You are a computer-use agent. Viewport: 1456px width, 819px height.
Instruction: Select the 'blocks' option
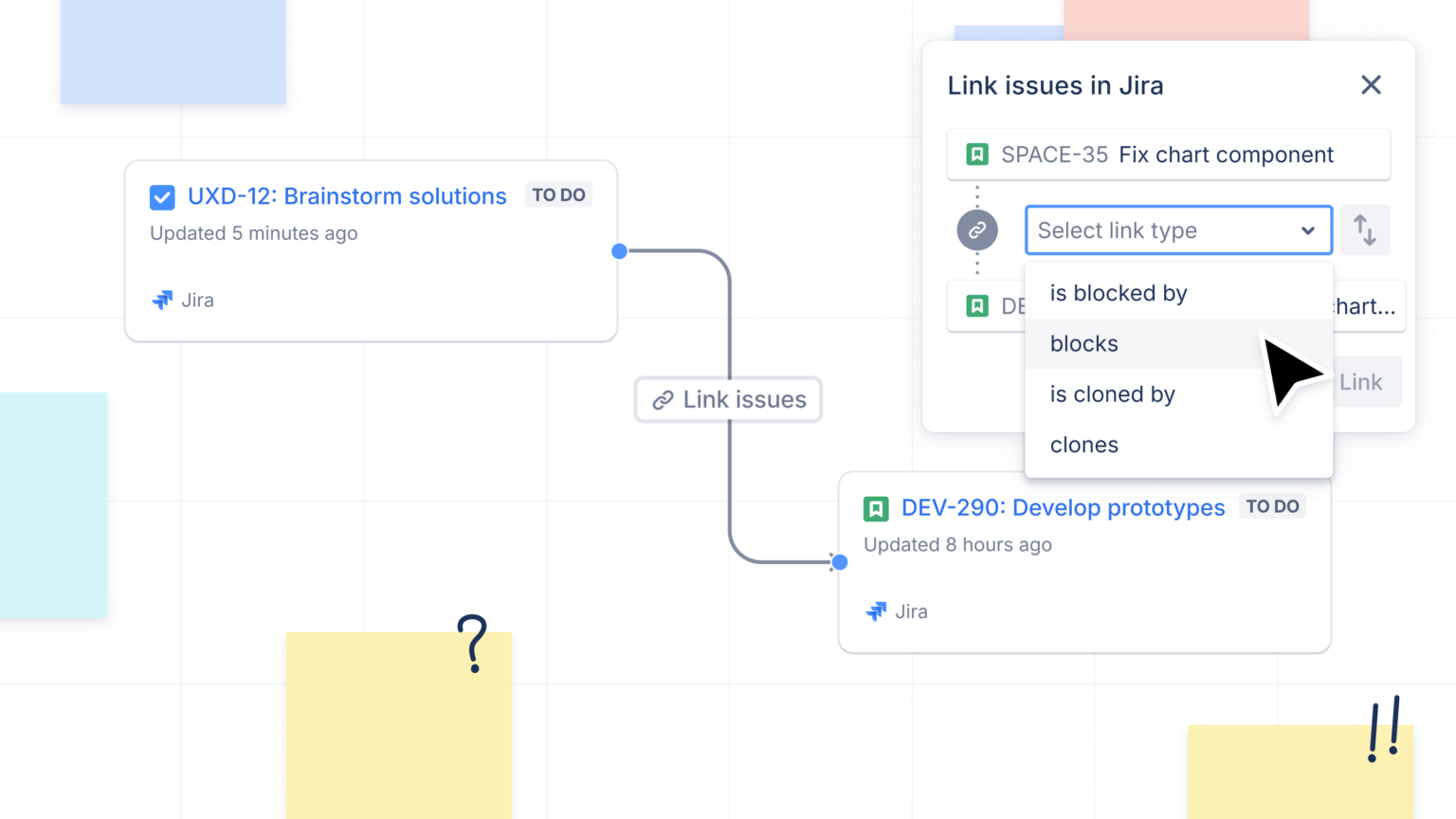tap(1083, 343)
